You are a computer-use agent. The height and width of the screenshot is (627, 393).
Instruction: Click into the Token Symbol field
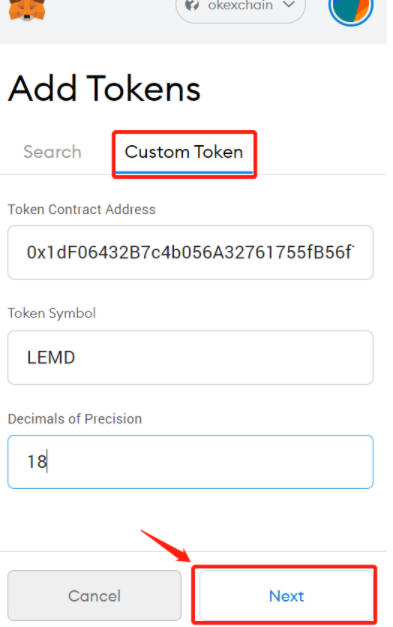(x=190, y=357)
